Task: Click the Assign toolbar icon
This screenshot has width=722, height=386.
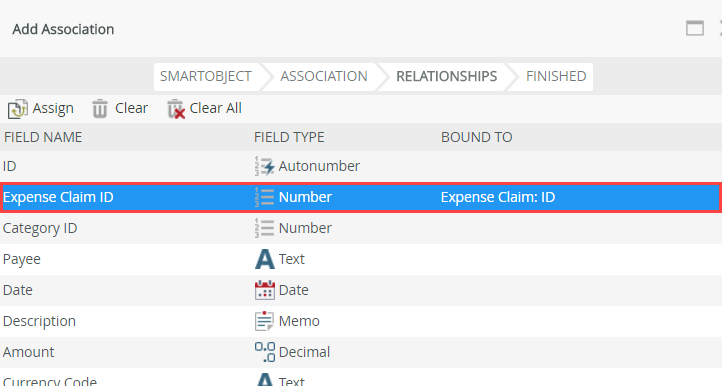Action: point(17,109)
